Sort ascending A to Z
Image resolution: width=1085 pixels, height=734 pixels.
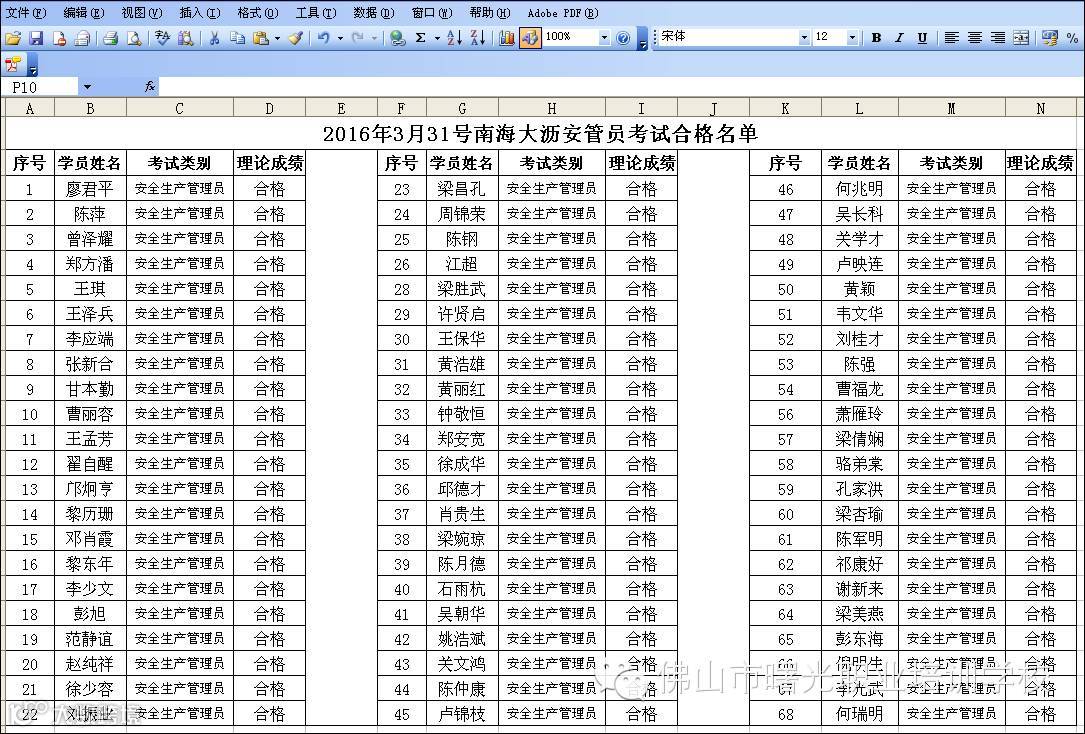pyautogui.click(x=455, y=39)
